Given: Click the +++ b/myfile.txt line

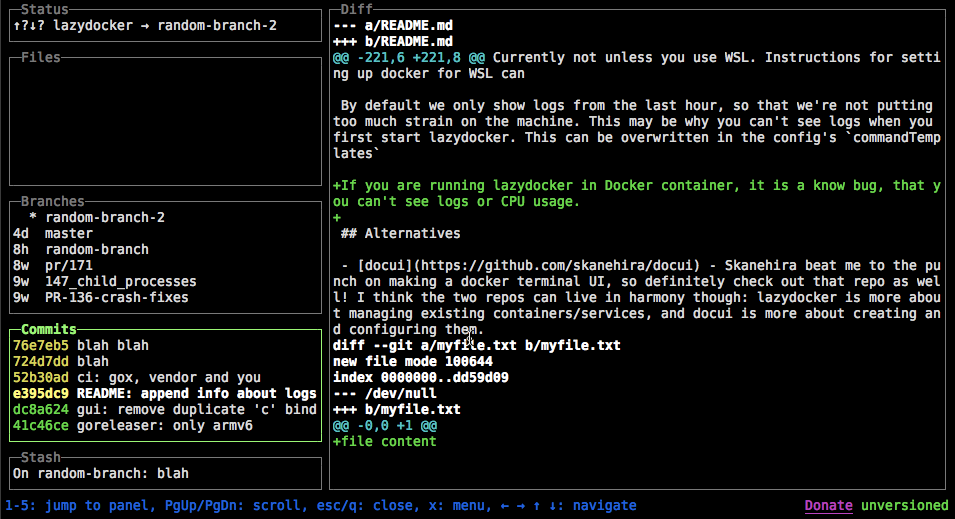Looking at the screenshot, I should (396, 409).
